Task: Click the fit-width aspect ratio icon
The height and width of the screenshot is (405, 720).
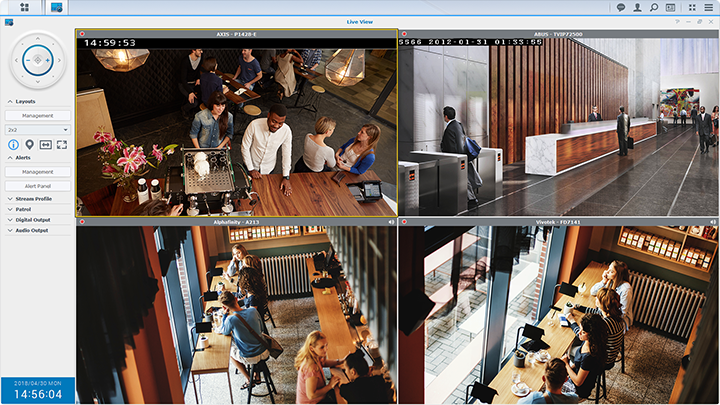Action: click(45, 145)
